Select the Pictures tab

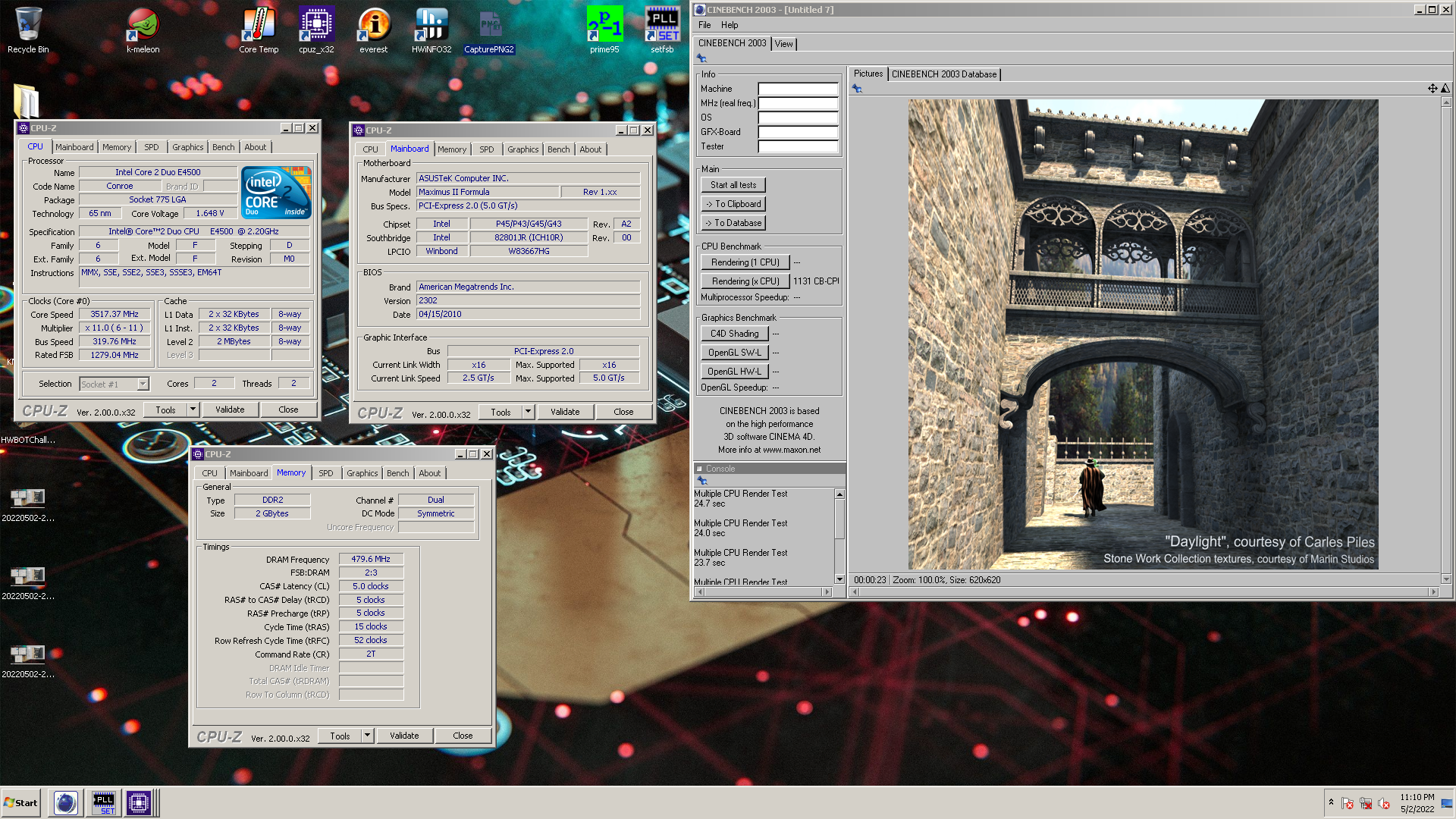[x=868, y=74]
